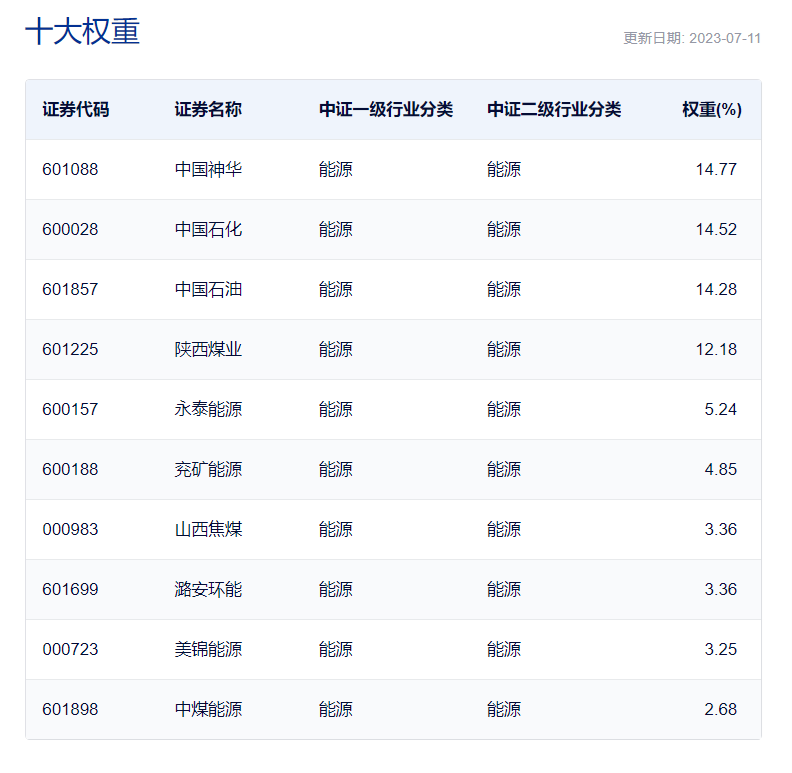
Task: Open the 潞安环能 entry
Action: (x=208, y=590)
